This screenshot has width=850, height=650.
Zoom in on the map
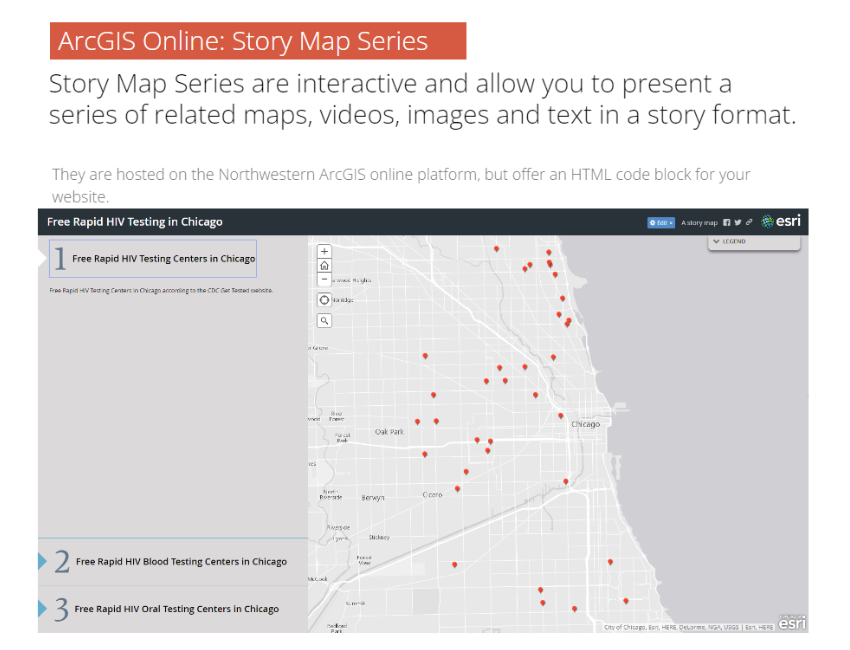tap(324, 251)
